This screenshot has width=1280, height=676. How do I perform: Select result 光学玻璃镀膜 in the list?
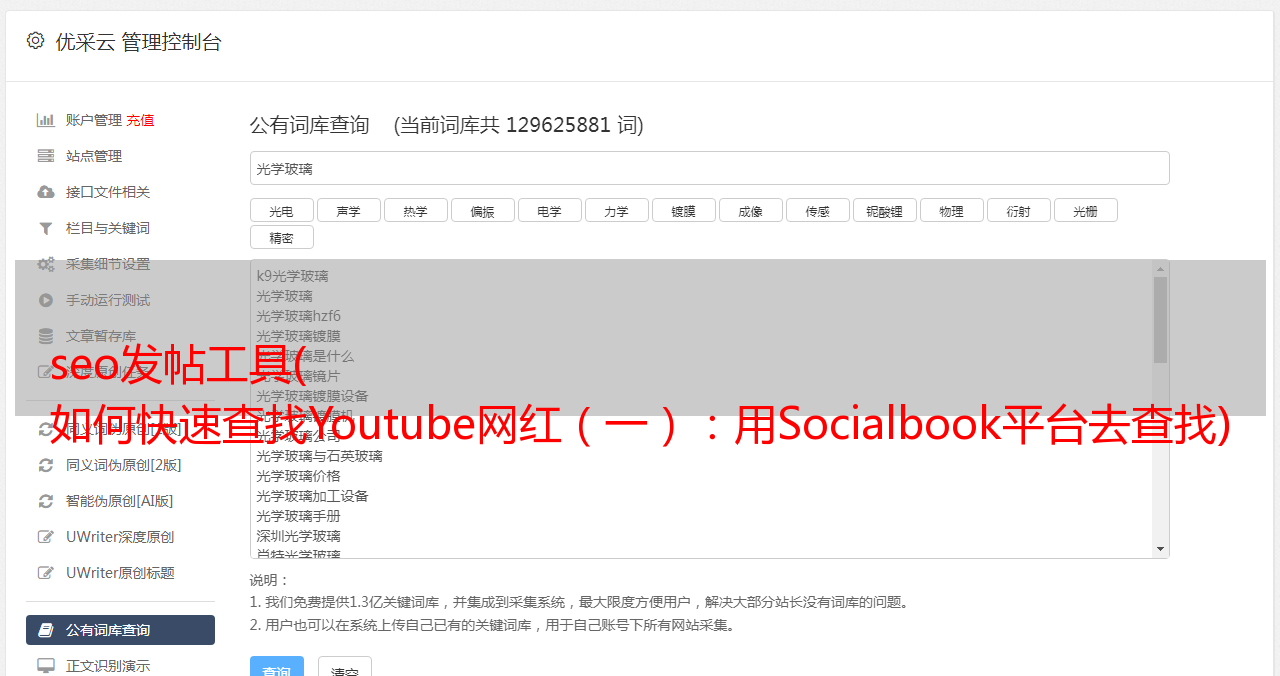pos(298,336)
